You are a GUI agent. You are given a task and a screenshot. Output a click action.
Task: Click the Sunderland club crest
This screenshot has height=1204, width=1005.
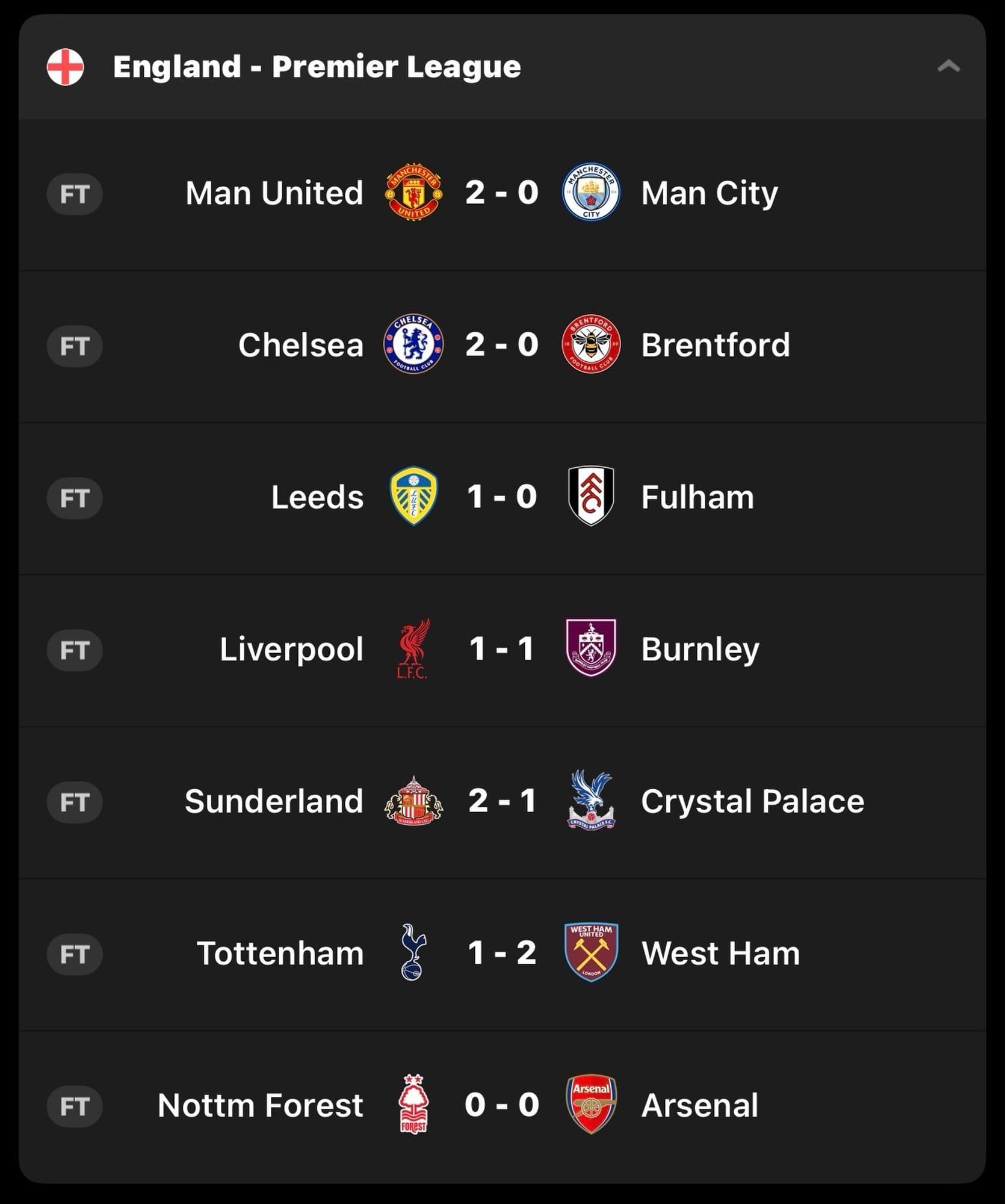(x=413, y=801)
